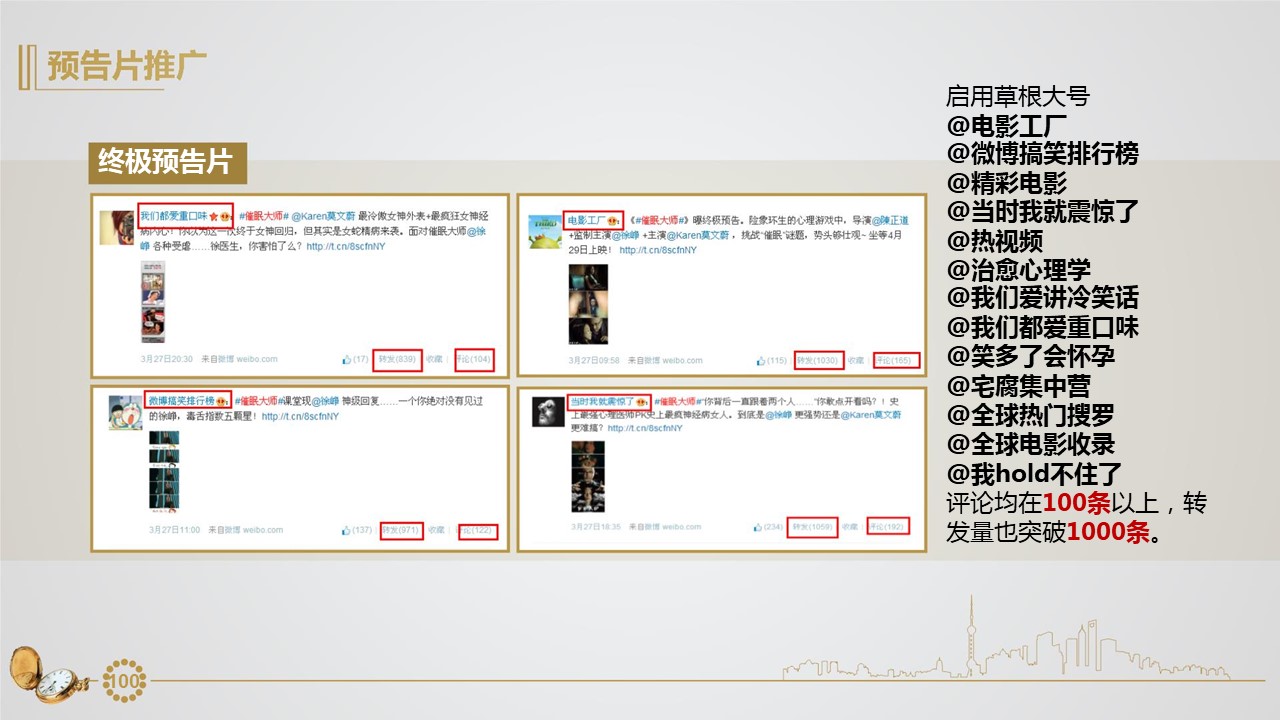Click 转发(1059) repost link
This screenshot has height=720, width=1280.
(x=812, y=527)
